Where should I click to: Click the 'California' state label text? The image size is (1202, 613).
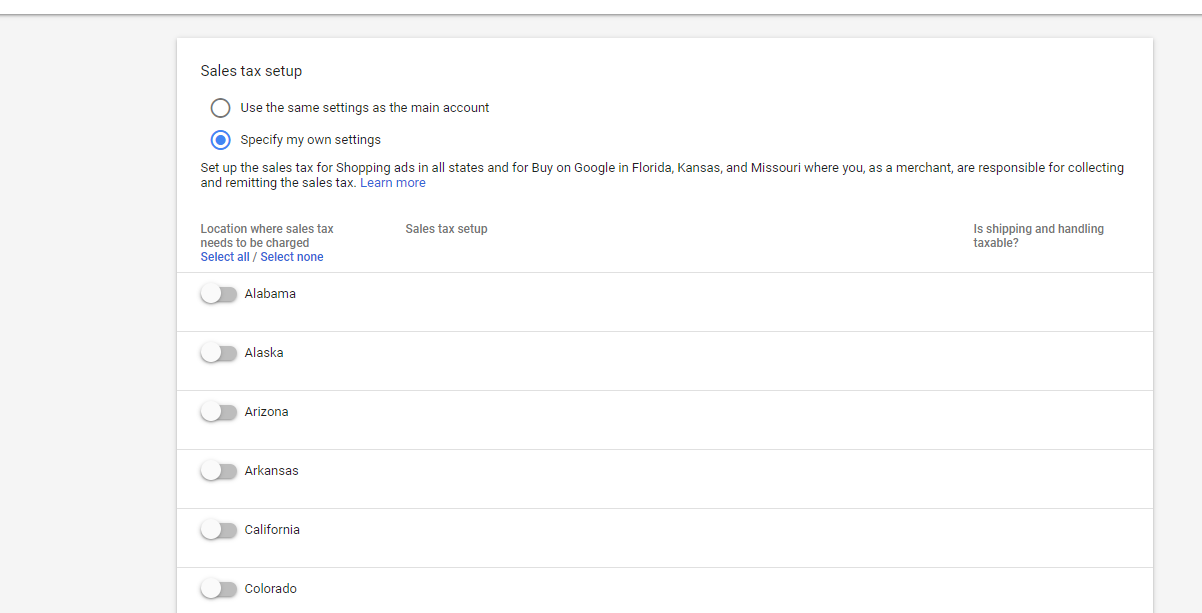pyautogui.click(x=272, y=530)
